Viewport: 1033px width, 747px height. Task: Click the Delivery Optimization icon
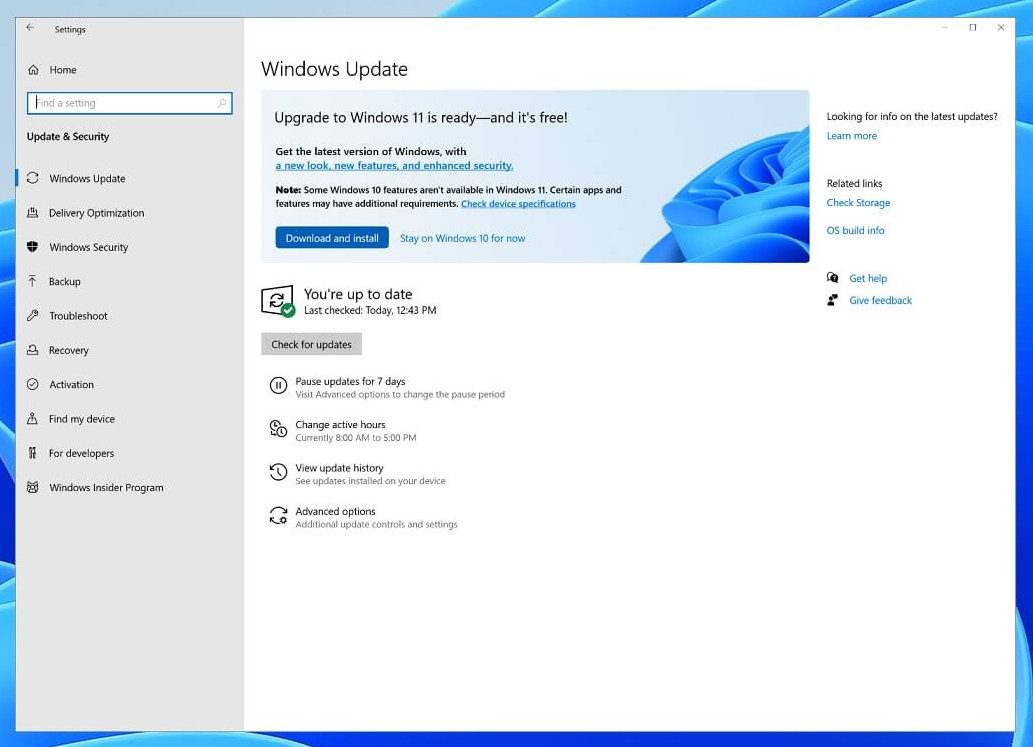[32, 212]
